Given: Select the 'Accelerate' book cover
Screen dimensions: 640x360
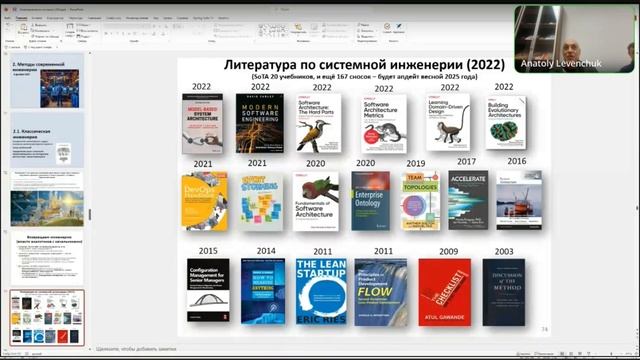Looking at the screenshot, I should (x=468, y=200).
